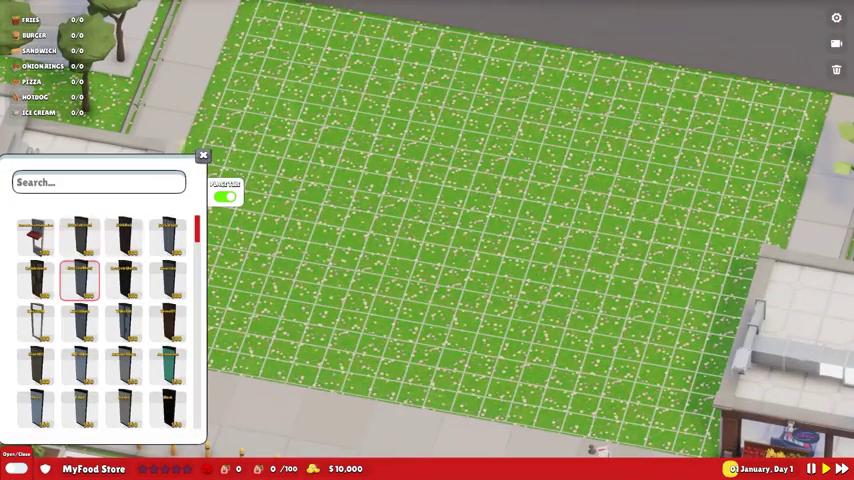Click the gold coins money icon
The height and width of the screenshot is (480, 854).
[313, 469]
